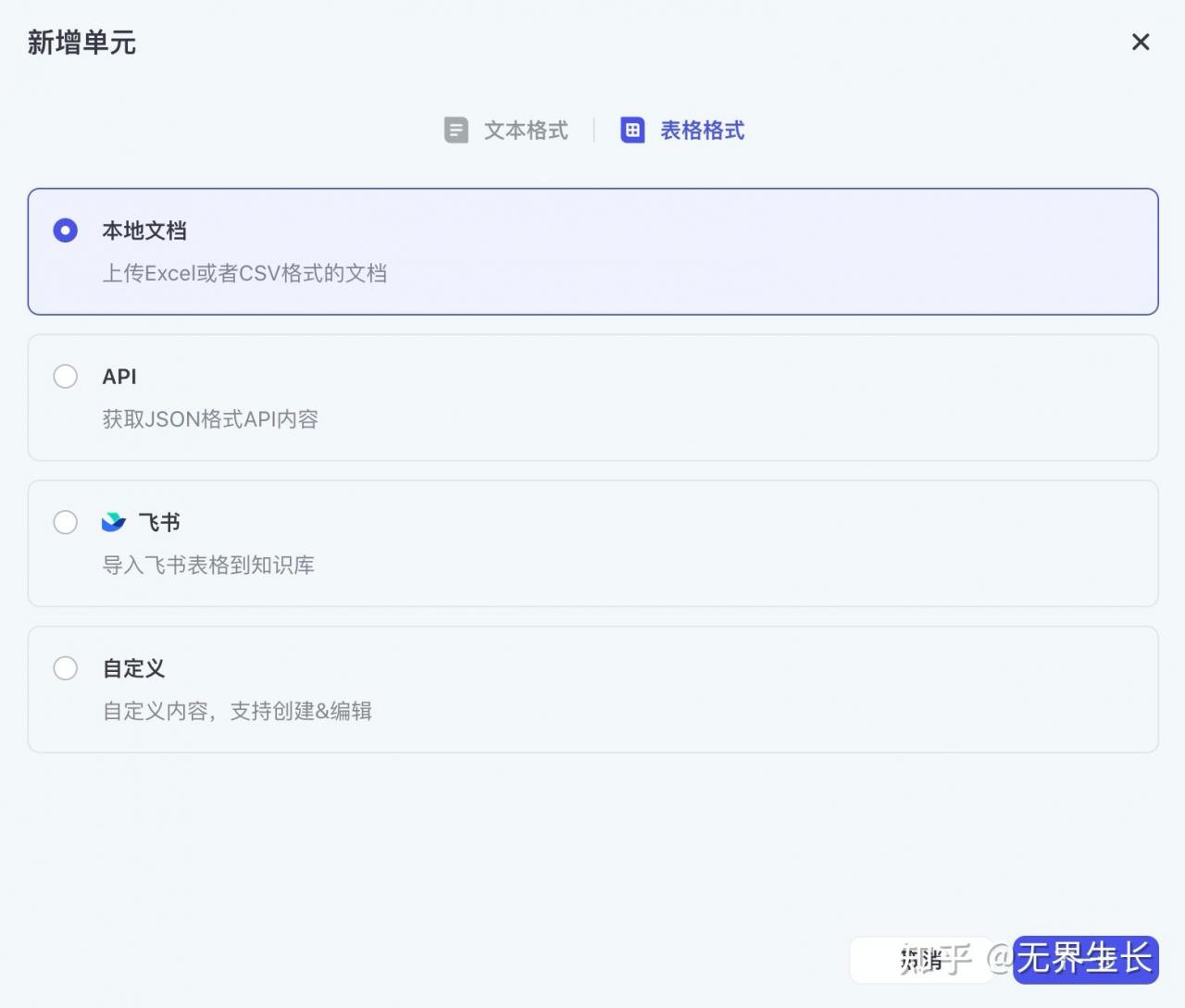This screenshot has width=1185, height=1008.
Task: Click the 本地文档 option title
Action: click(144, 230)
